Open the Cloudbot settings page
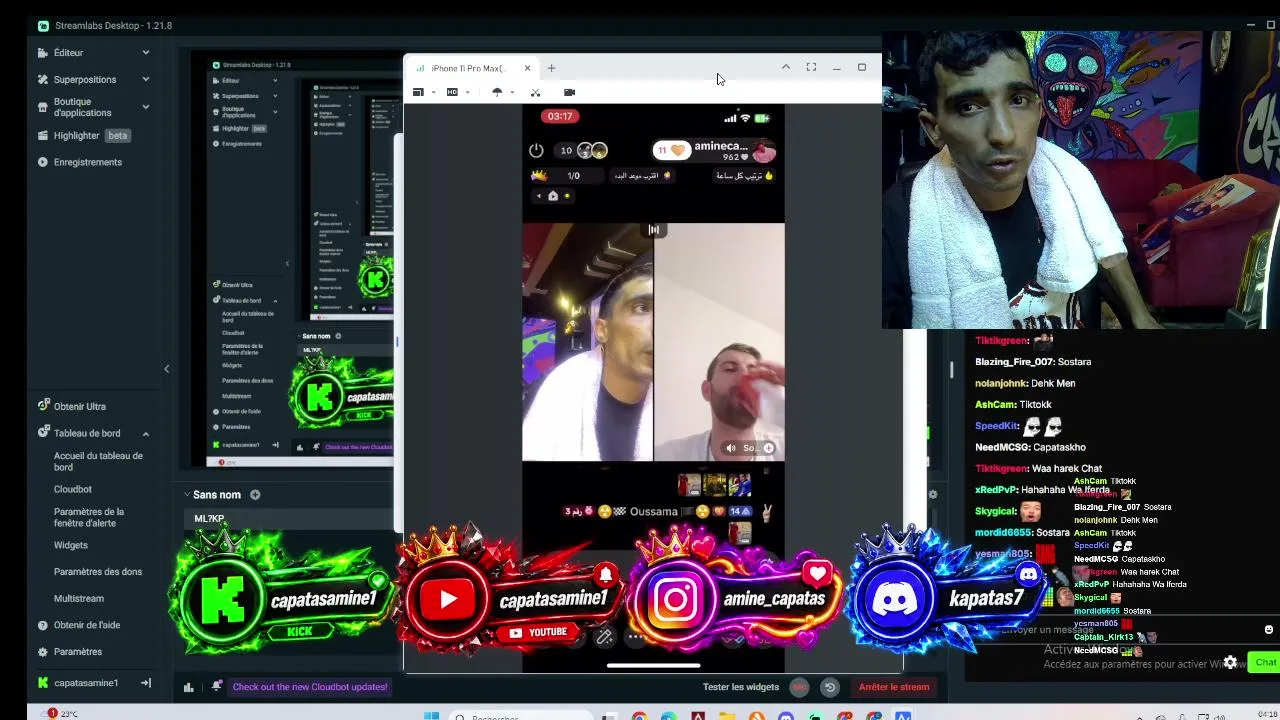 tap(73, 489)
